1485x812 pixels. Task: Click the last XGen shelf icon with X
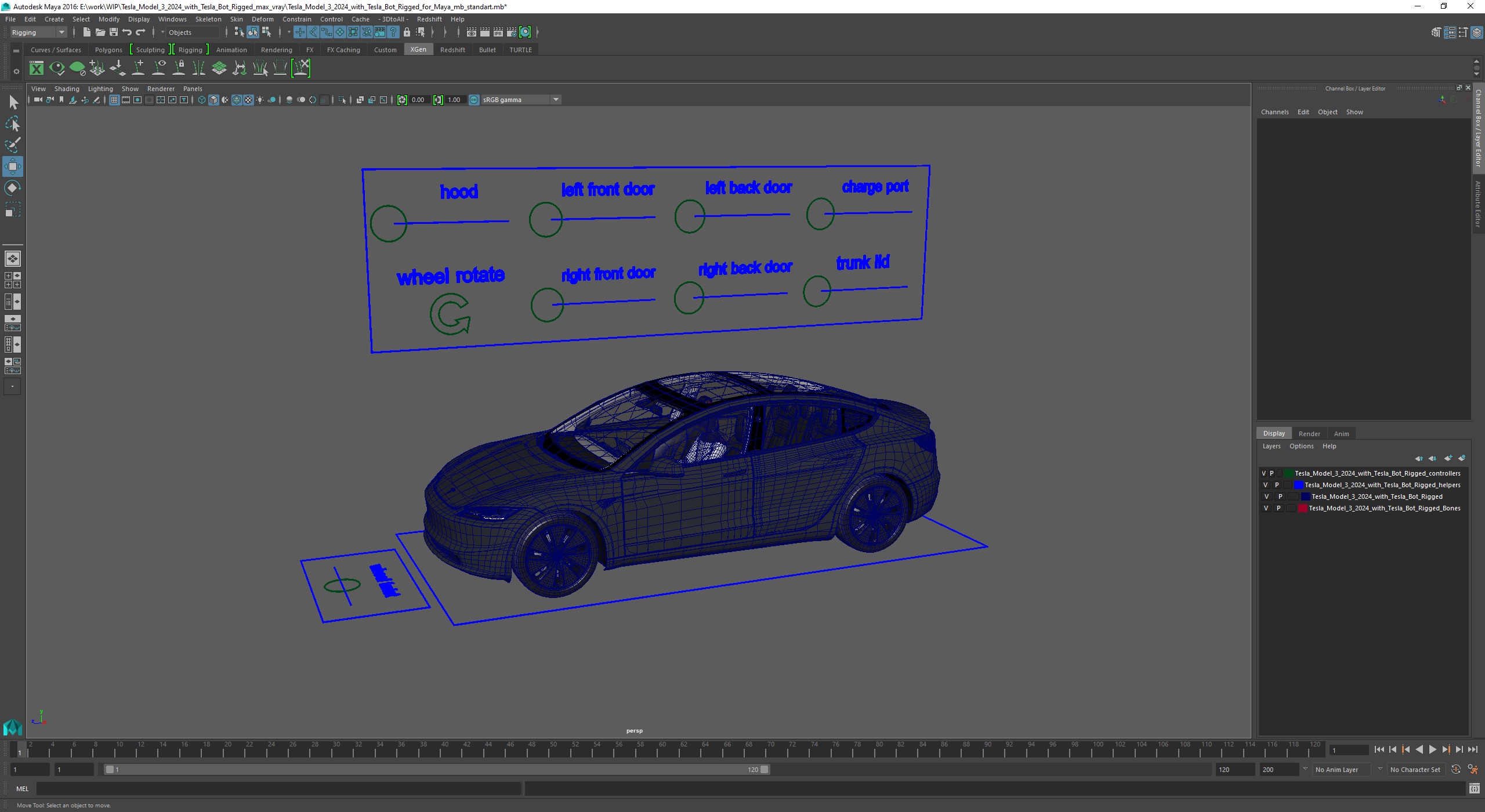coord(300,68)
